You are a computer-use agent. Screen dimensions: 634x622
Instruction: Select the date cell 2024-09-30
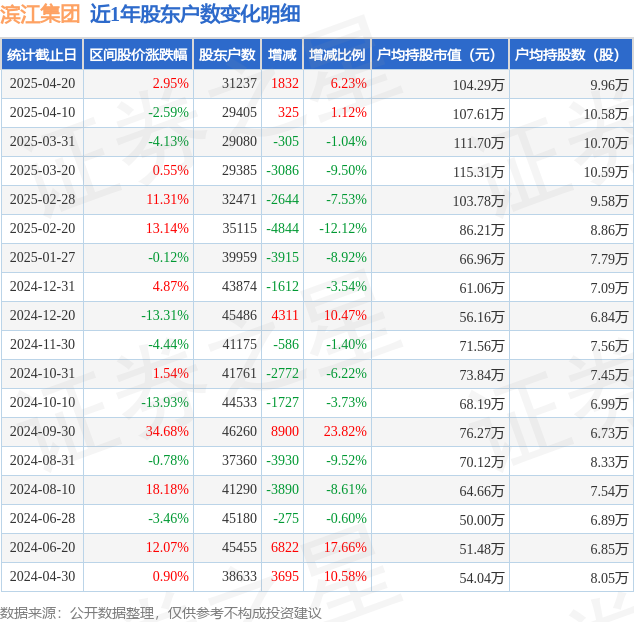point(42,432)
